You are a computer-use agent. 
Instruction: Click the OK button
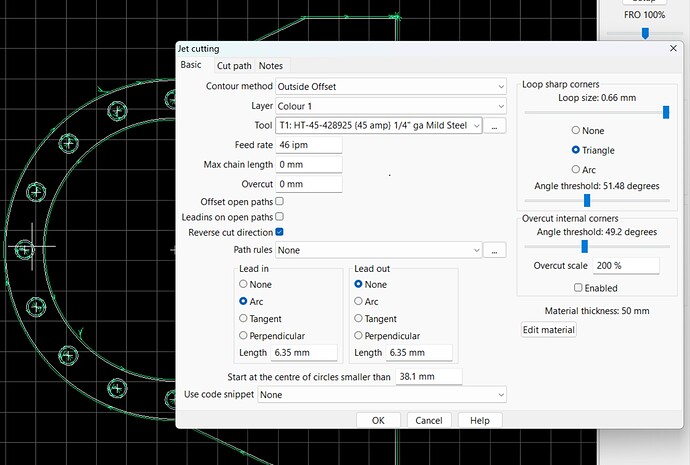click(378, 421)
